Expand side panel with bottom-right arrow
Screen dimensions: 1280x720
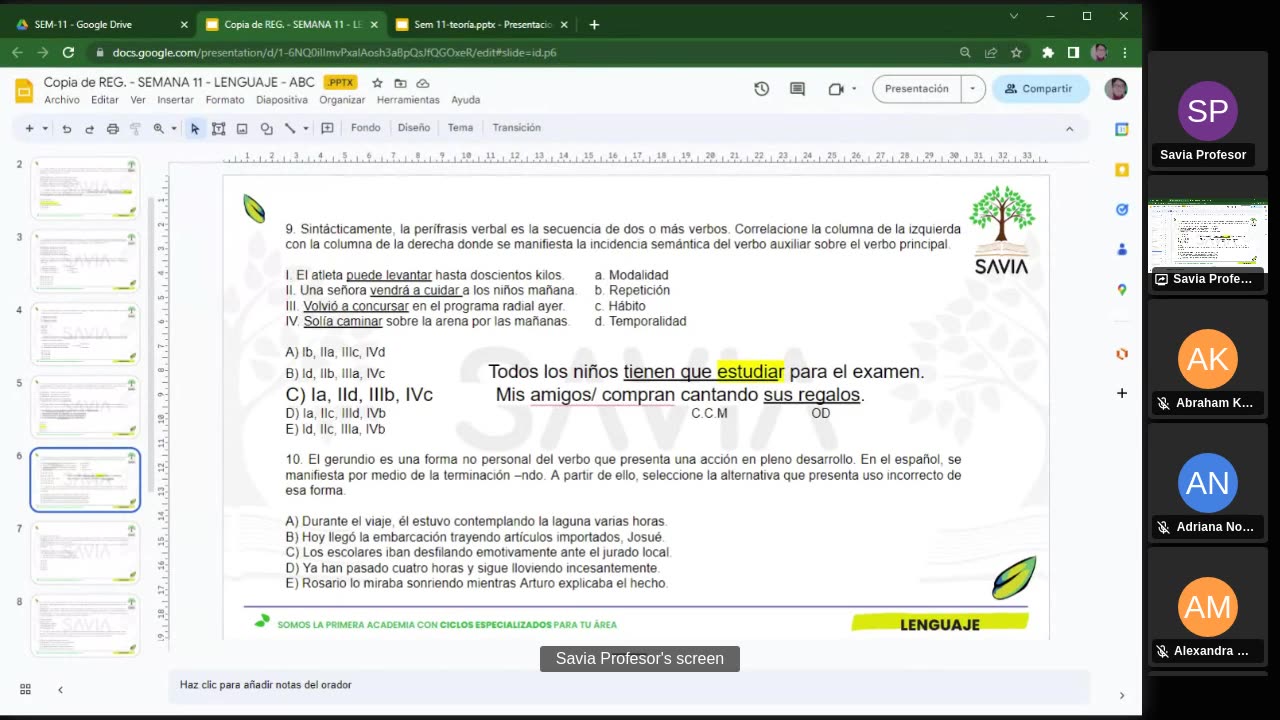click(1121, 695)
